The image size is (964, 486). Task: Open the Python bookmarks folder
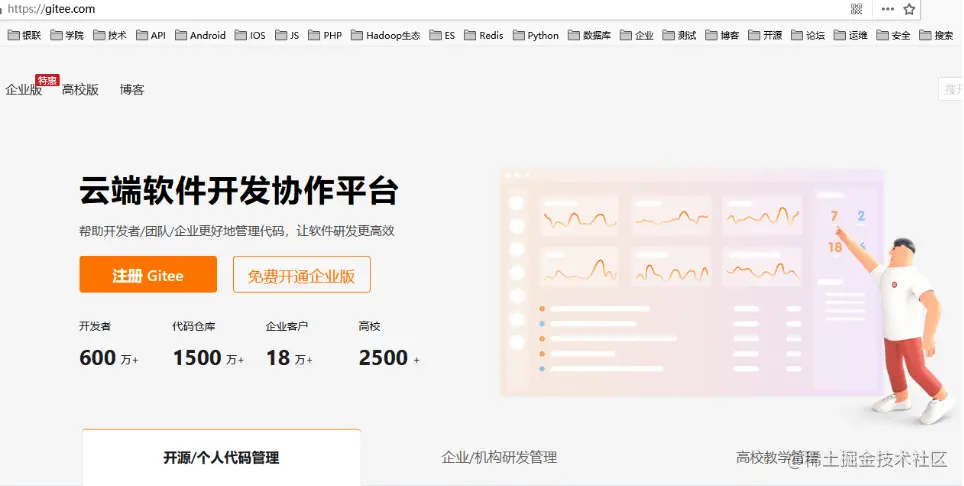click(x=536, y=35)
